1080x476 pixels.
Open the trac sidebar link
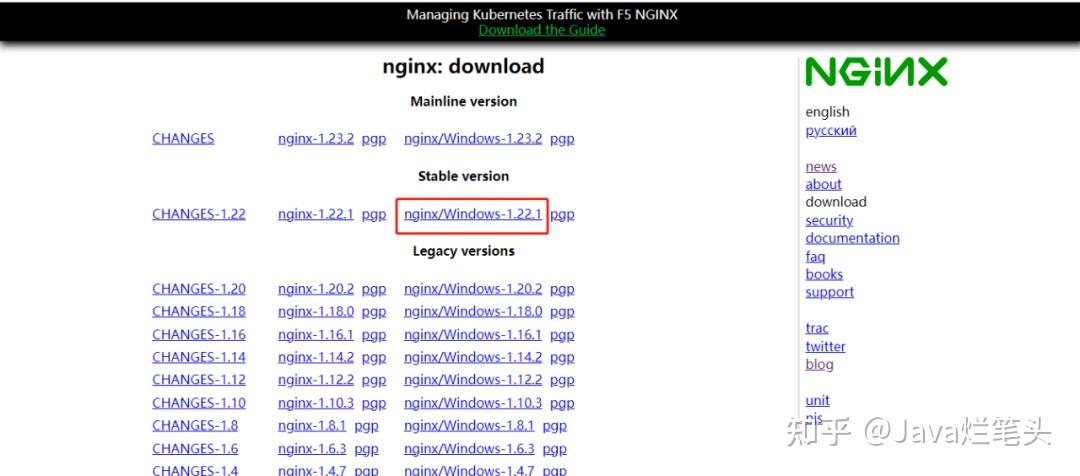(817, 329)
